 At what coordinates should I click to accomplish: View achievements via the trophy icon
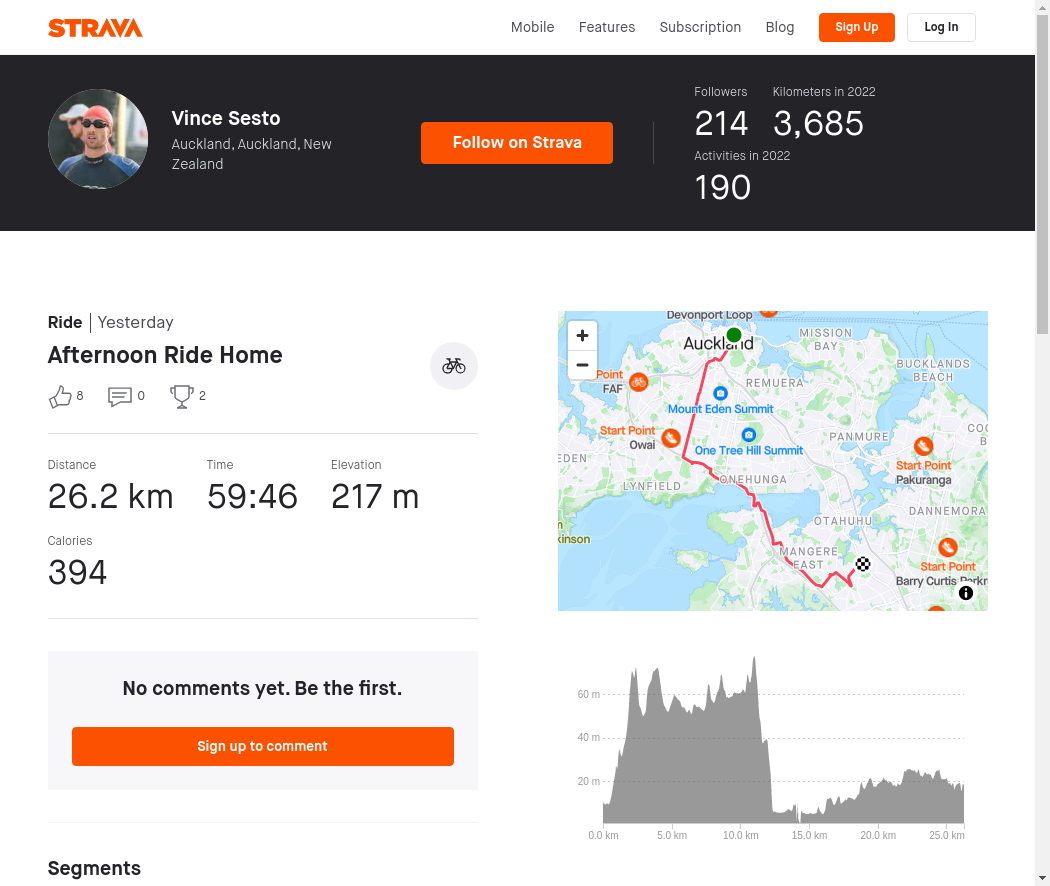(181, 396)
